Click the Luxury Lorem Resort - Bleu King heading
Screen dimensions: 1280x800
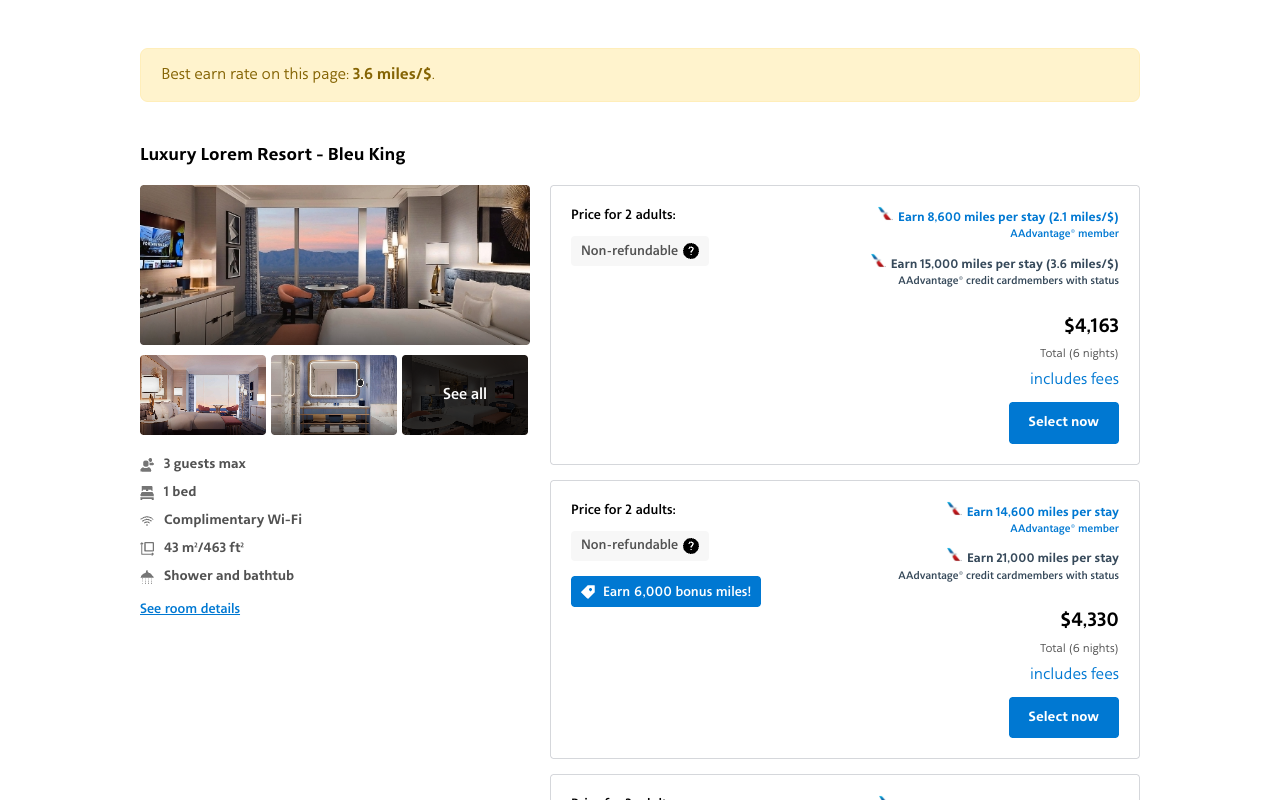(x=273, y=154)
